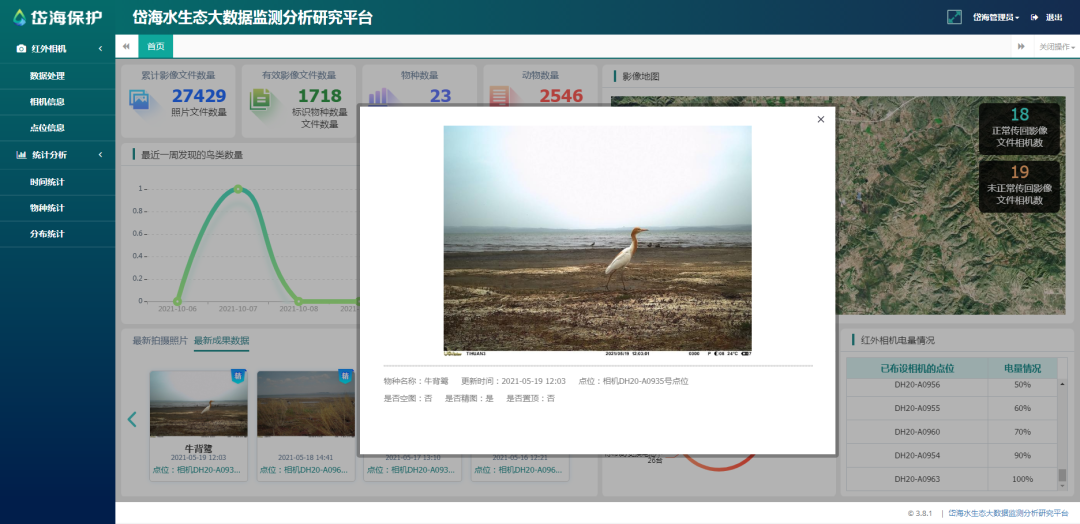
Task: Close the photo detail popup
Action: 820,119
